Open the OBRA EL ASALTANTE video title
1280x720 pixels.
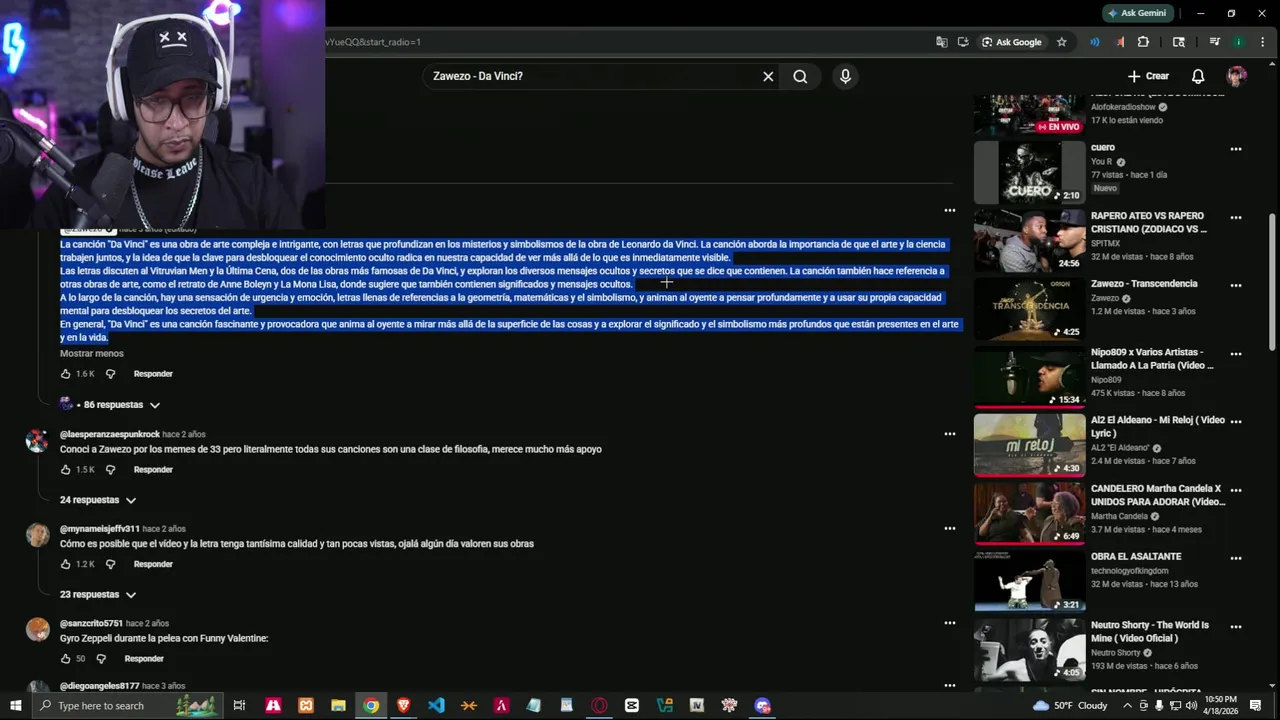(1136, 556)
